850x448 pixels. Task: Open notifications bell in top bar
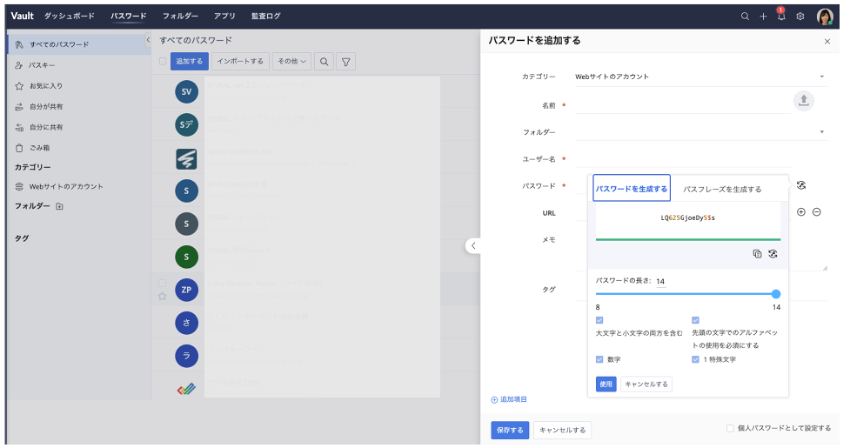point(781,17)
